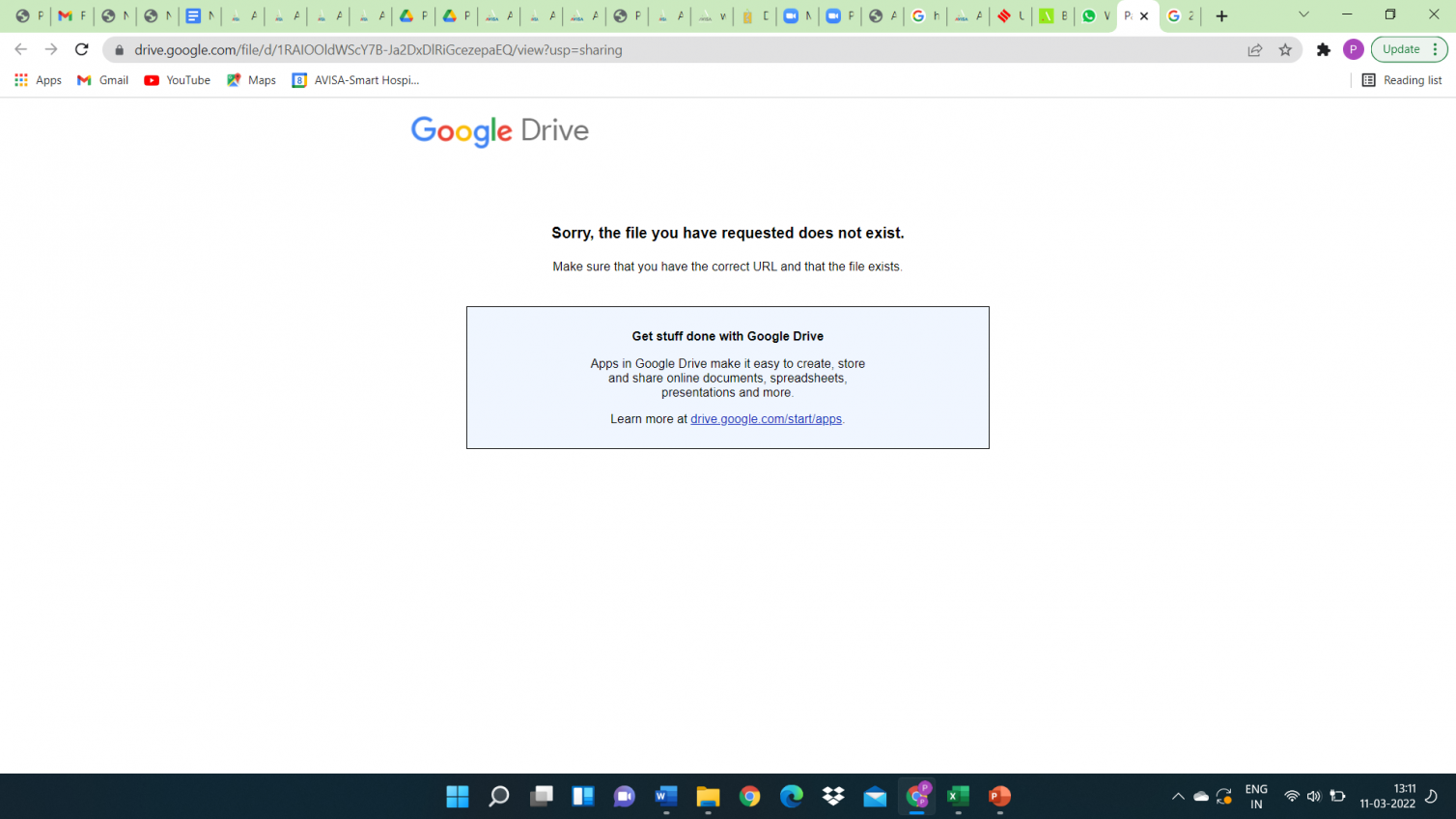This screenshot has width=1456, height=819.
Task: Open the Wi-Fi network tray icon
Action: point(1292,797)
